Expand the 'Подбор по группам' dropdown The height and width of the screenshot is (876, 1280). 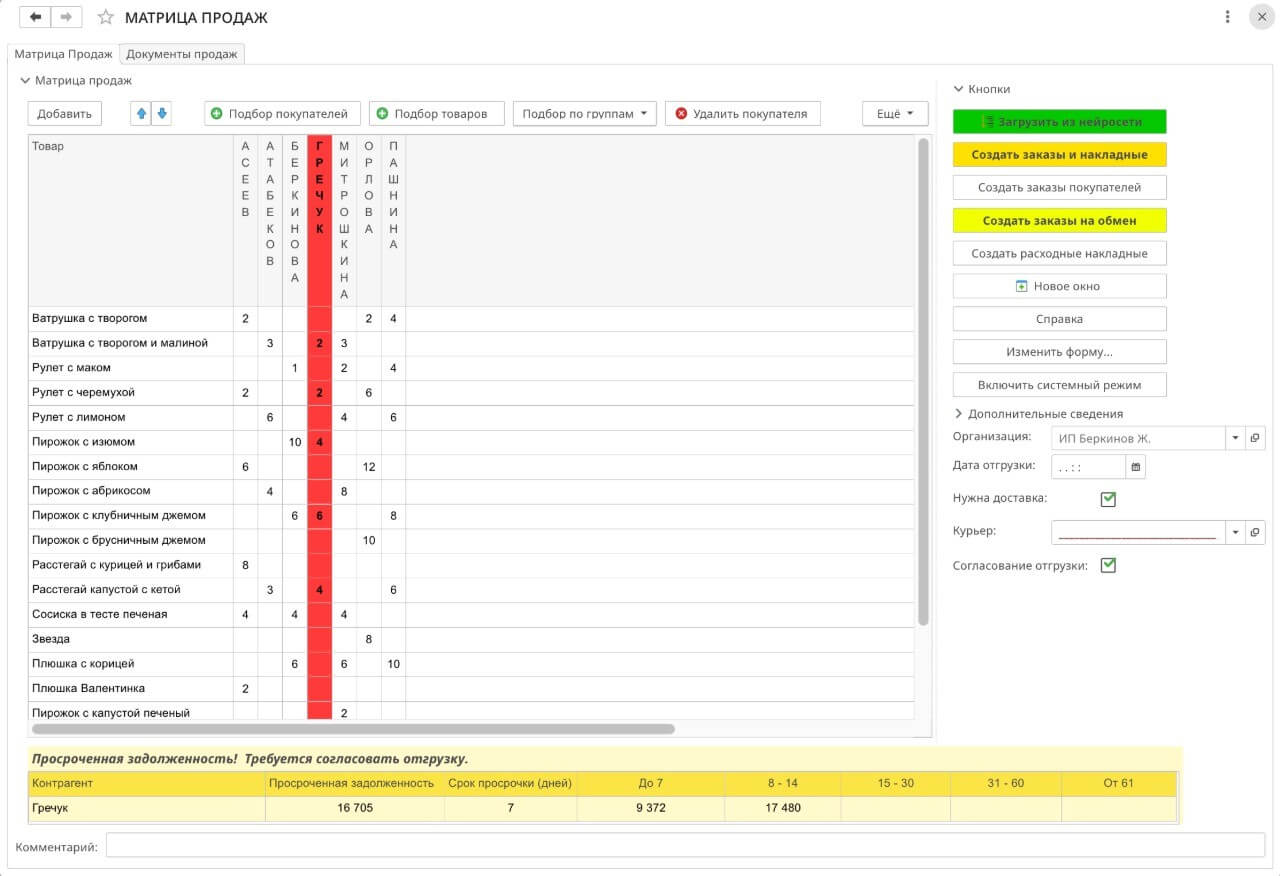pos(585,114)
